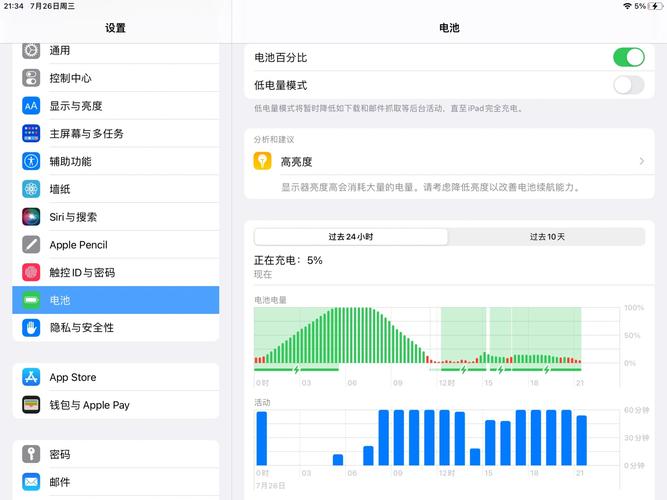Tap the Siri与搜索 icon
This screenshot has height=500, width=667.
(x=31, y=217)
